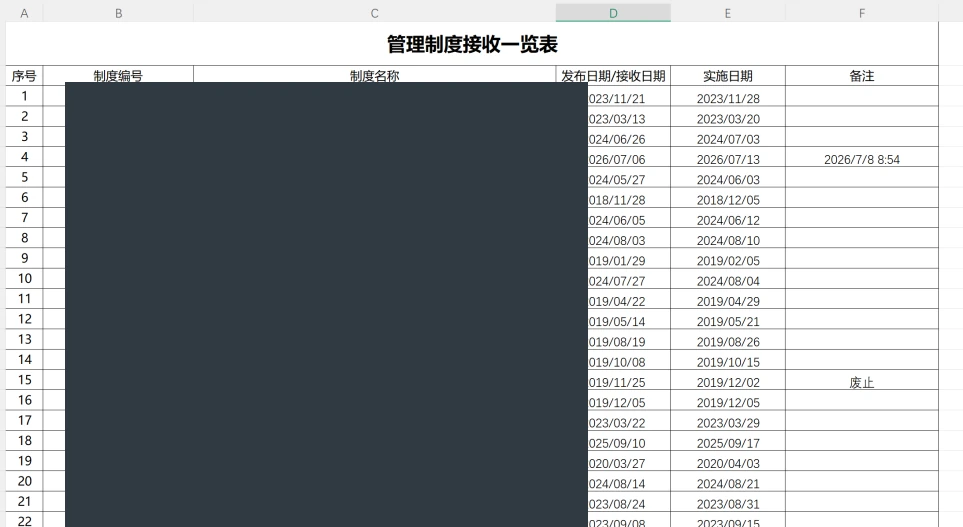Click the 实施日期 header cell

(x=728, y=76)
